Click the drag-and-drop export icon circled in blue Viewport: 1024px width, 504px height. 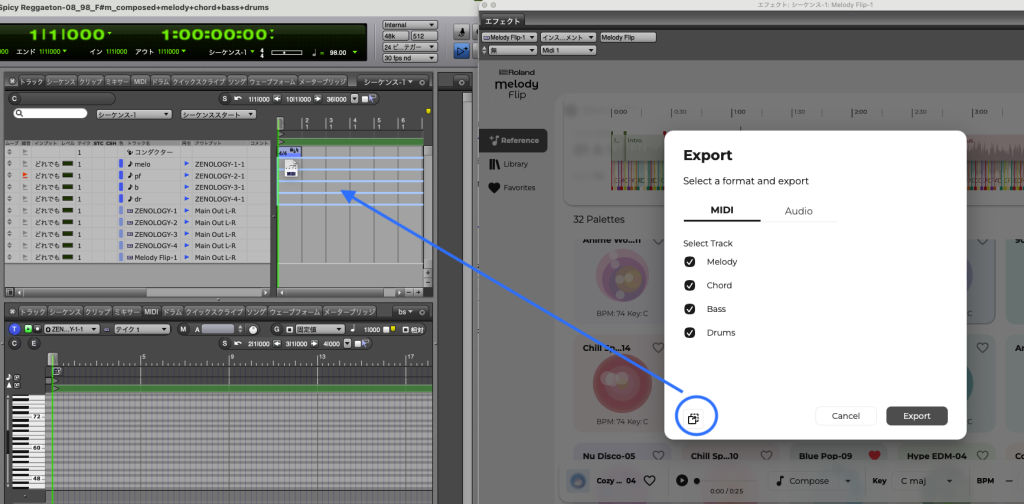click(694, 418)
